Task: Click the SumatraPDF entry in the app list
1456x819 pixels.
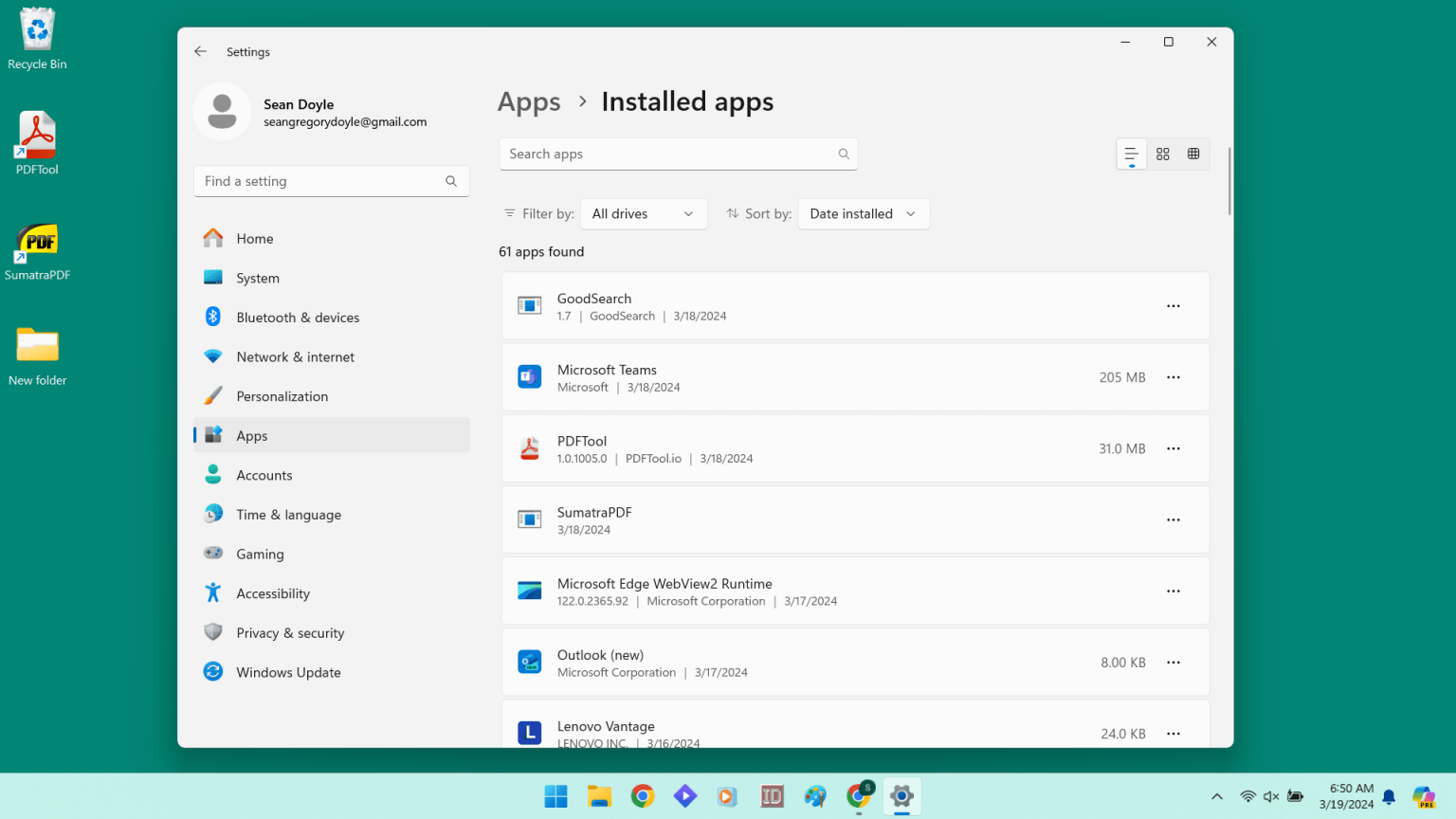Action: pyautogui.click(x=856, y=519)
